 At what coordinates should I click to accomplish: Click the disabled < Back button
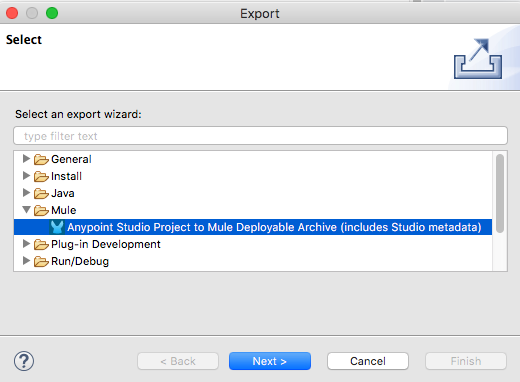tap(178, 361)
